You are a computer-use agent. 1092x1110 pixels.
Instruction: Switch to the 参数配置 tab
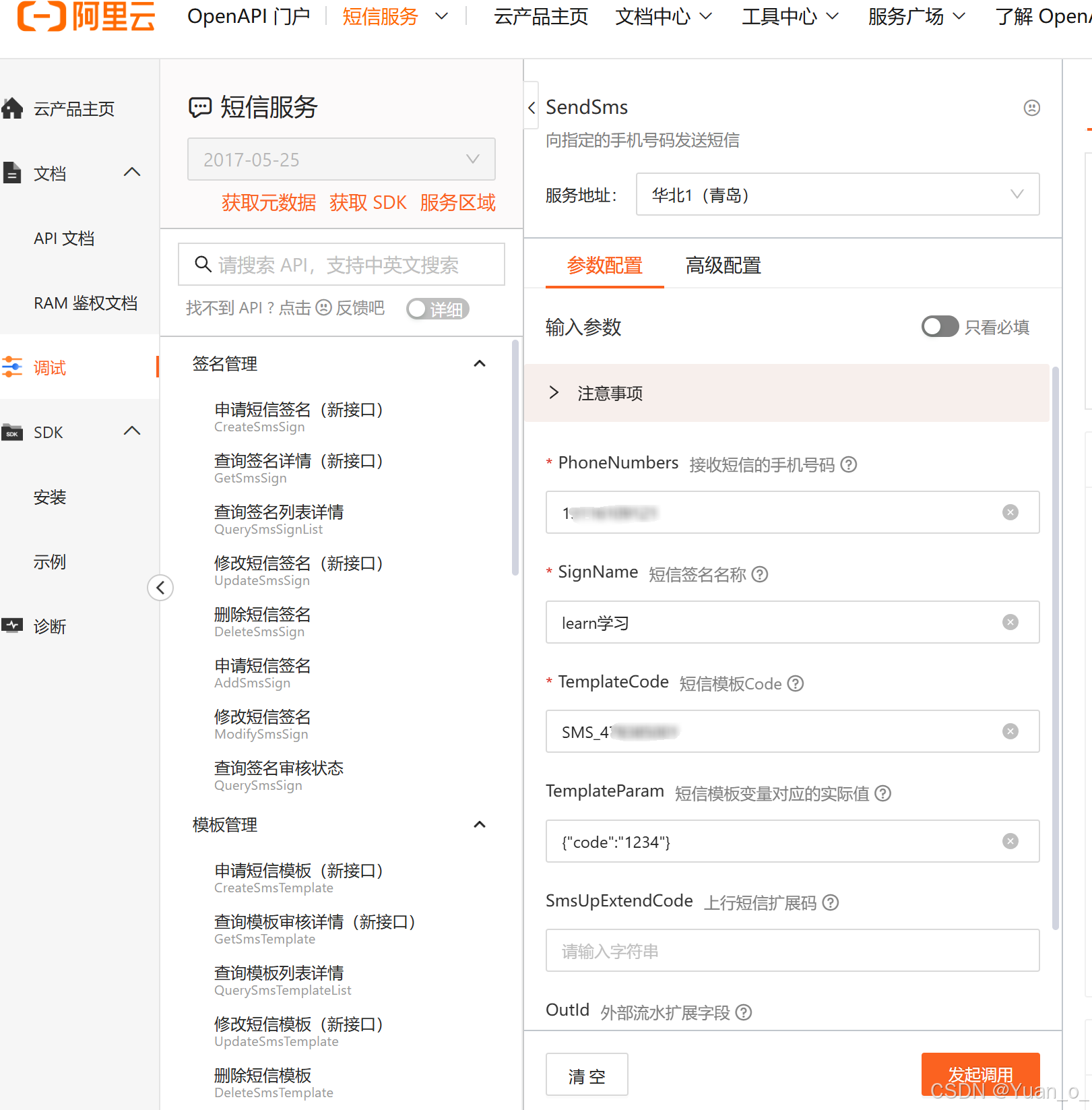(x=604, y=266)
